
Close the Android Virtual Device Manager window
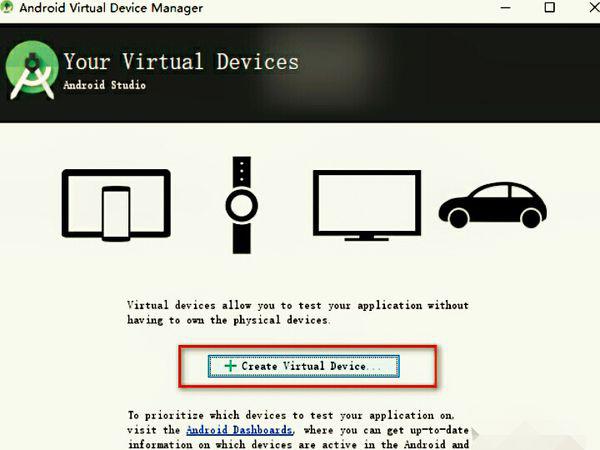pos(594,7)
